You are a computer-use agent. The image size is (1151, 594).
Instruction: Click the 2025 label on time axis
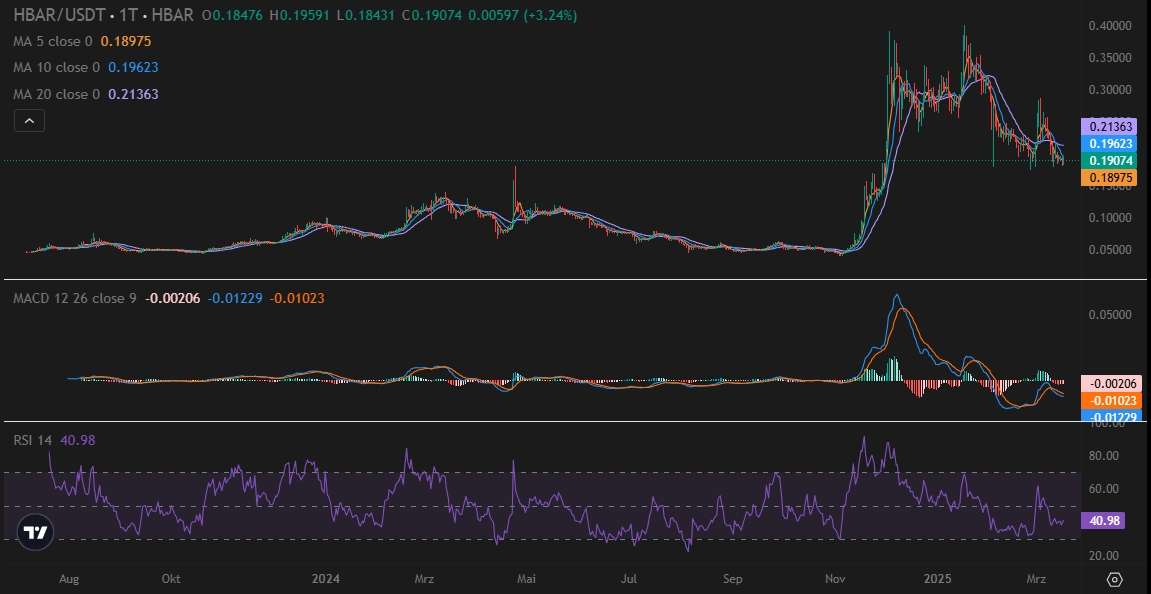[x=938, y=579]
